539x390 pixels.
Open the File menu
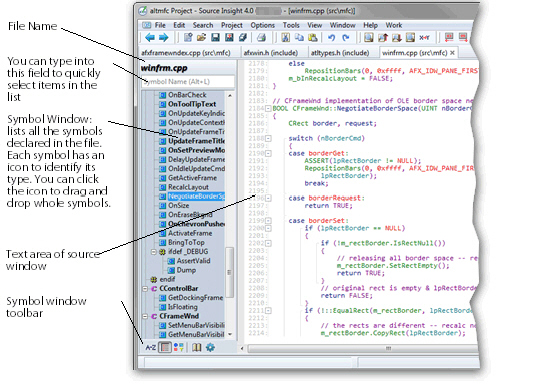(x=160, y=25)
